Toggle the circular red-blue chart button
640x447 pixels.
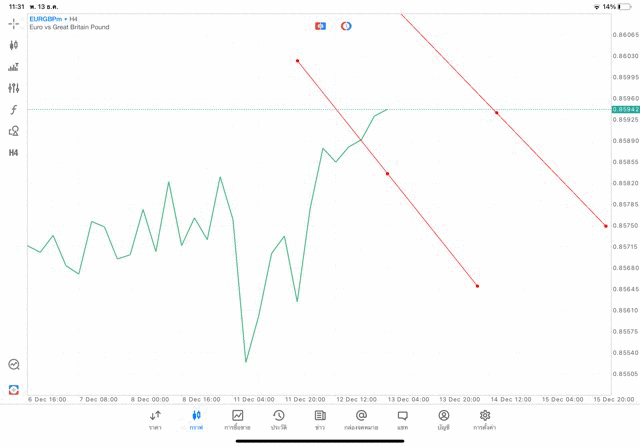tap(346, 26)
